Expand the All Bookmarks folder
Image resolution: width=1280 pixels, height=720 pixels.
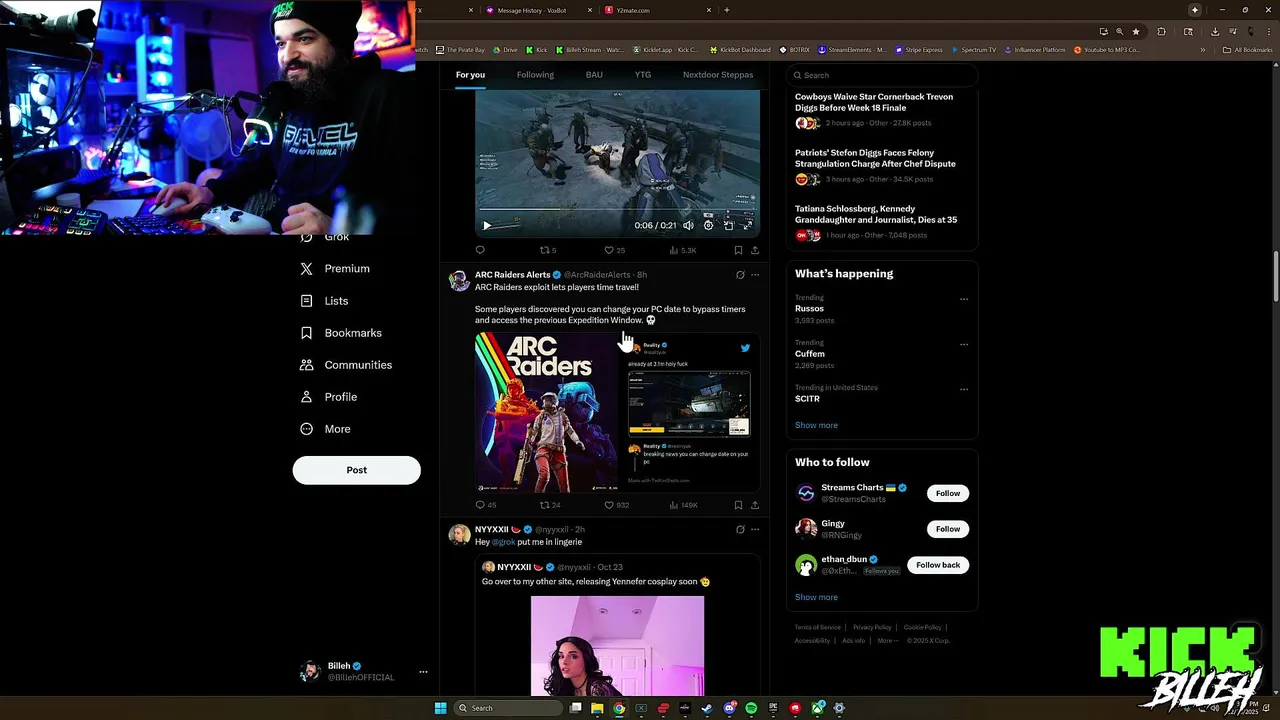(x=1248, y=49)
